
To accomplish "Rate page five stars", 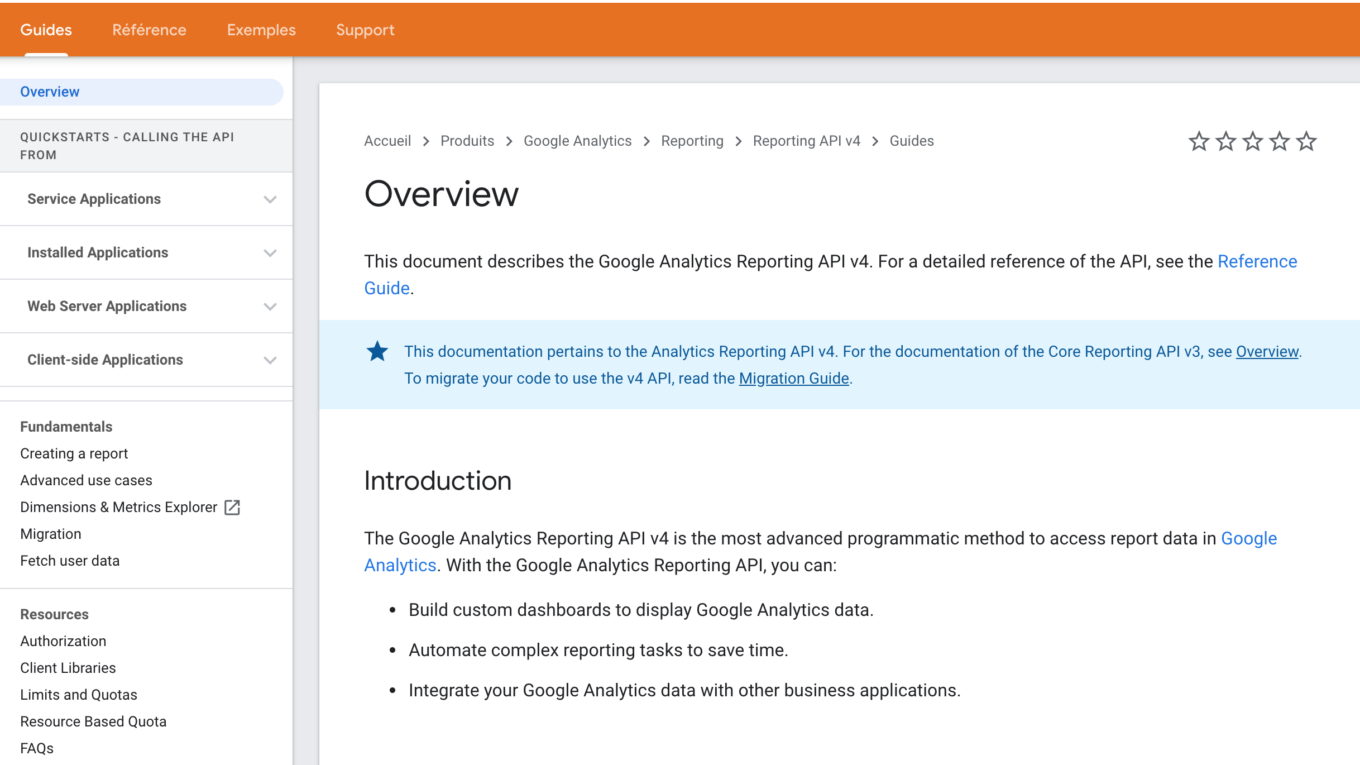I will [1306, 141].
